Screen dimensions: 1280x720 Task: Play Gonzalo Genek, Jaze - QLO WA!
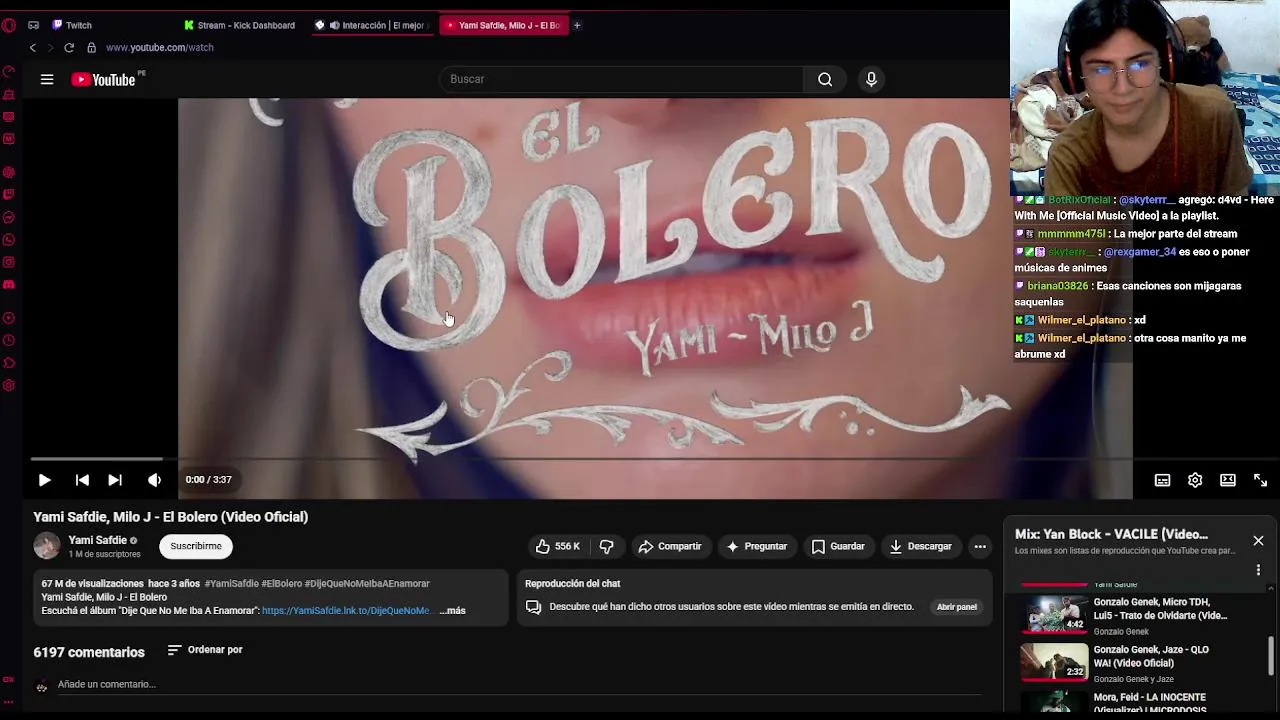coord(1140,663)
